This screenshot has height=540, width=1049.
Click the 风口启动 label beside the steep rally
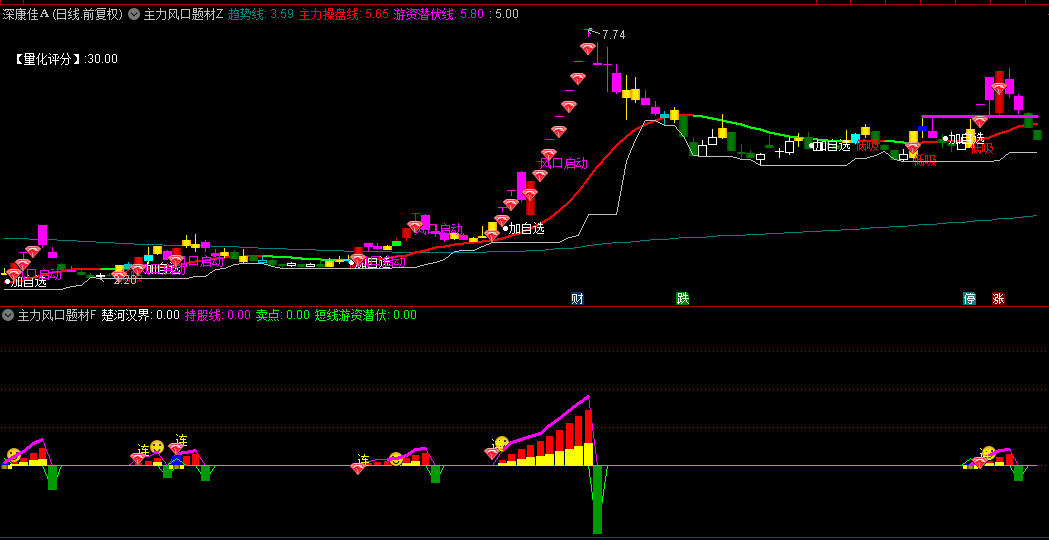tap(563, 163)
